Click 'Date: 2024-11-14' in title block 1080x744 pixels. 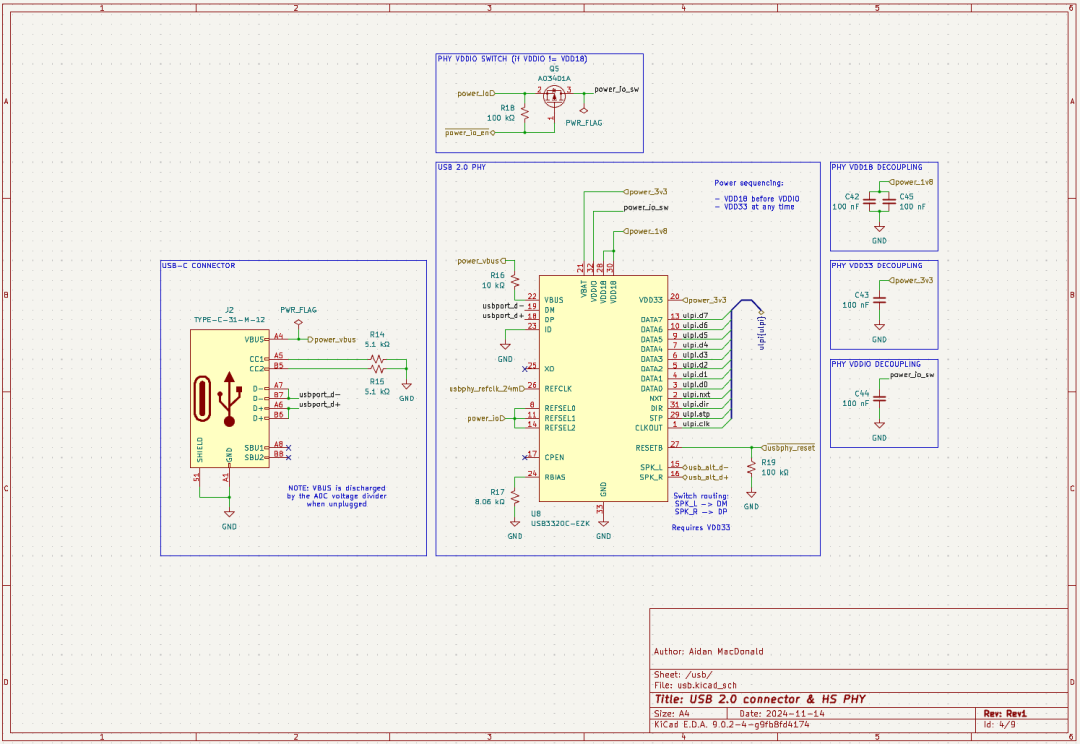[782, 714]
